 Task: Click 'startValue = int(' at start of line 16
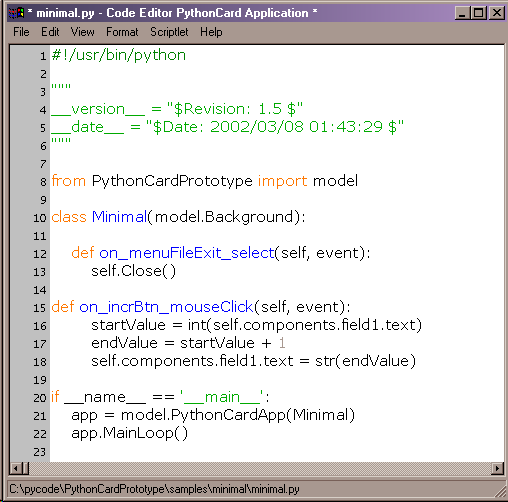coord(151,325)
